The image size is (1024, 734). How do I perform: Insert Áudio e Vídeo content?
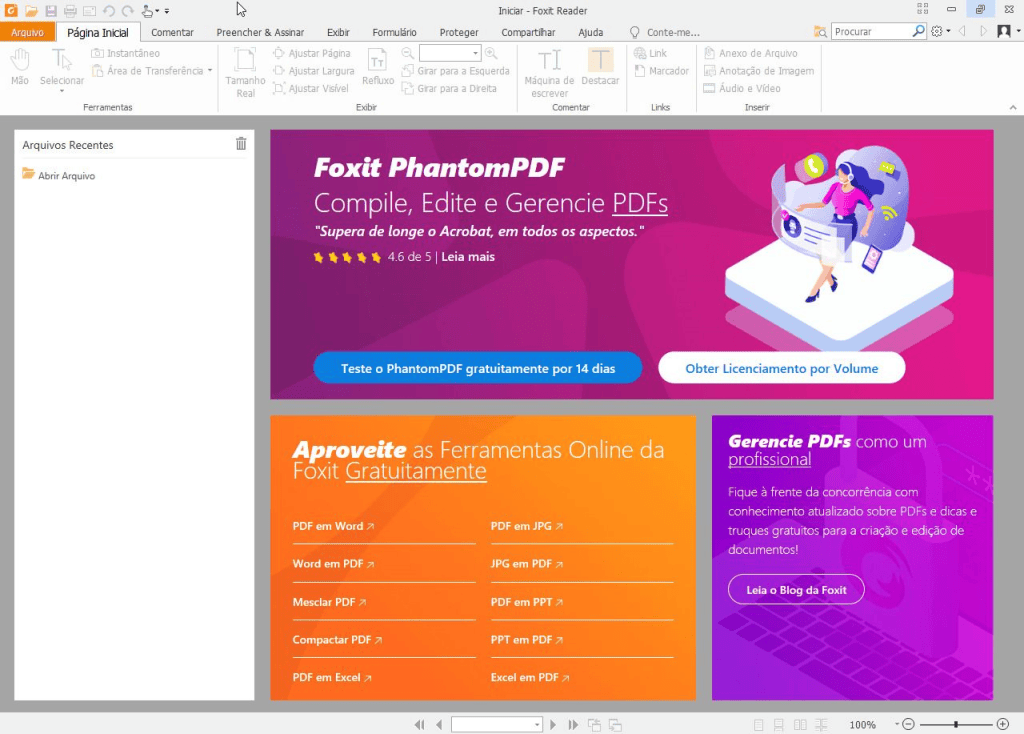tap(749, 88)
